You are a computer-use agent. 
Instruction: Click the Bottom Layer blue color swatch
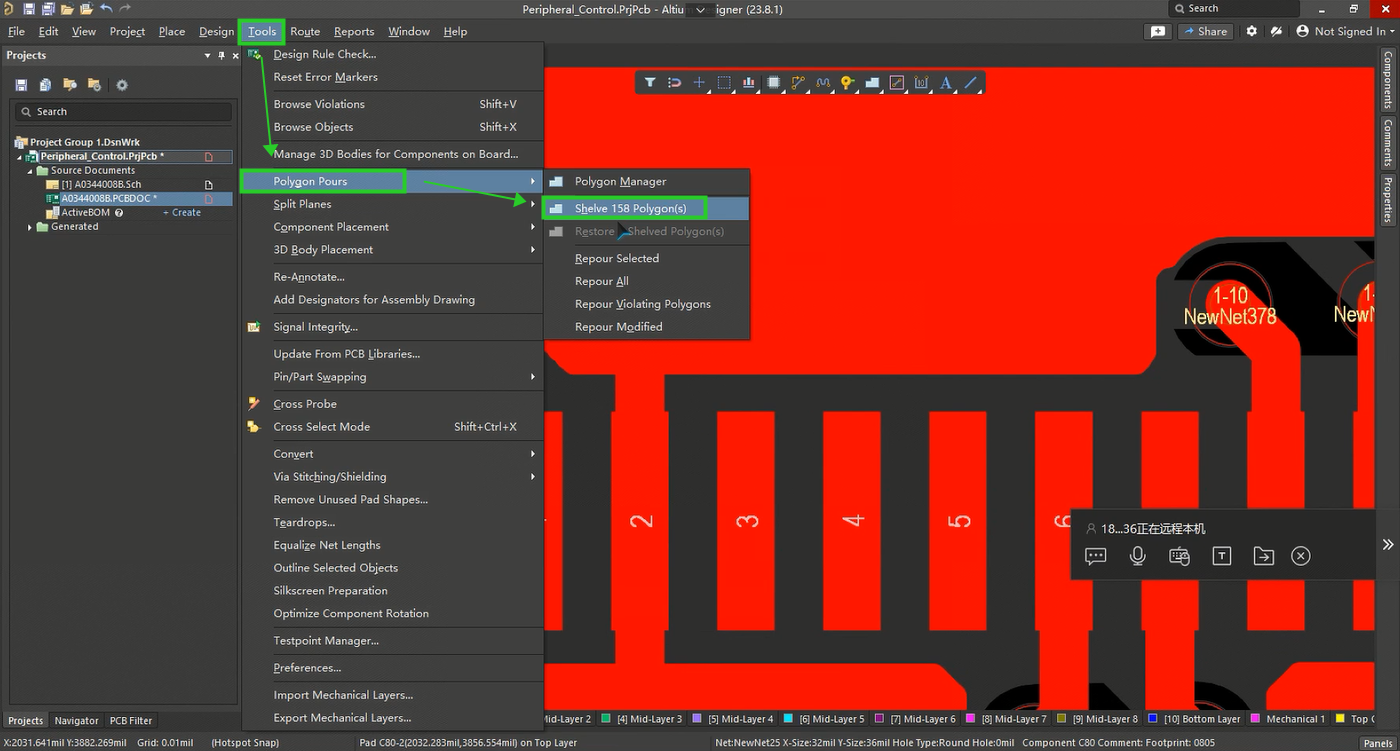tap(1153, 719)
